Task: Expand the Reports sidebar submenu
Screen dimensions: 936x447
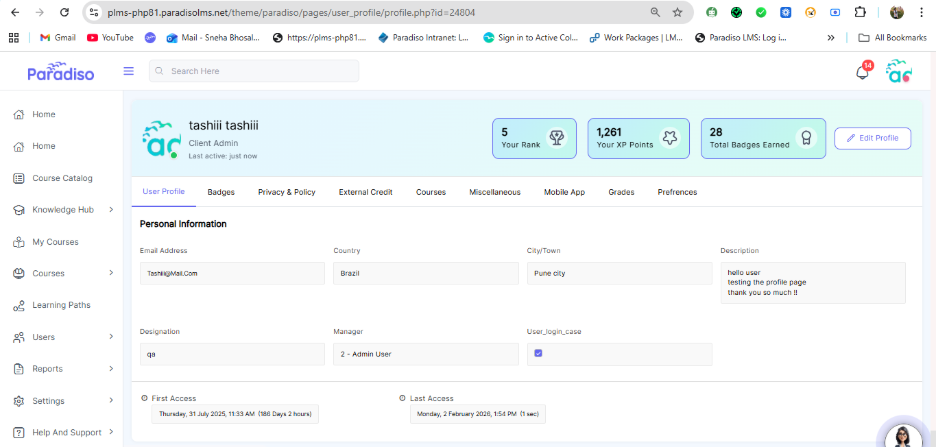Action: (110, 369)
